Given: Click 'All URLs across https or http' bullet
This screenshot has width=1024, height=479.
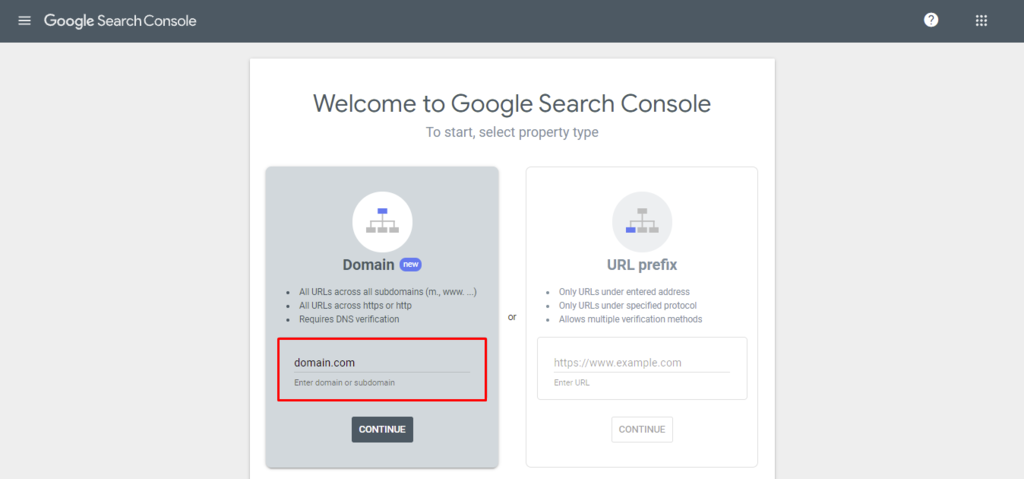Looking at the screenshot, I should click(x=355, y=305).
